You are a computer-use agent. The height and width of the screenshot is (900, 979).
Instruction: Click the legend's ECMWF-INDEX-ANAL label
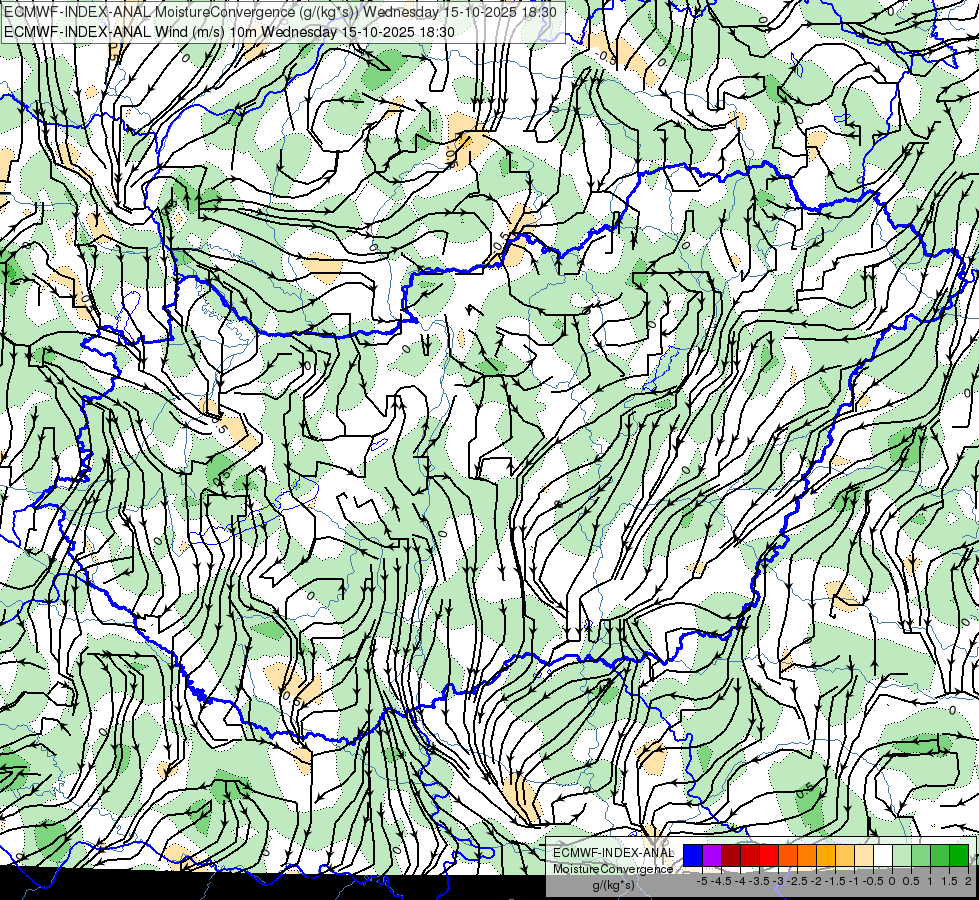(613, 853)
